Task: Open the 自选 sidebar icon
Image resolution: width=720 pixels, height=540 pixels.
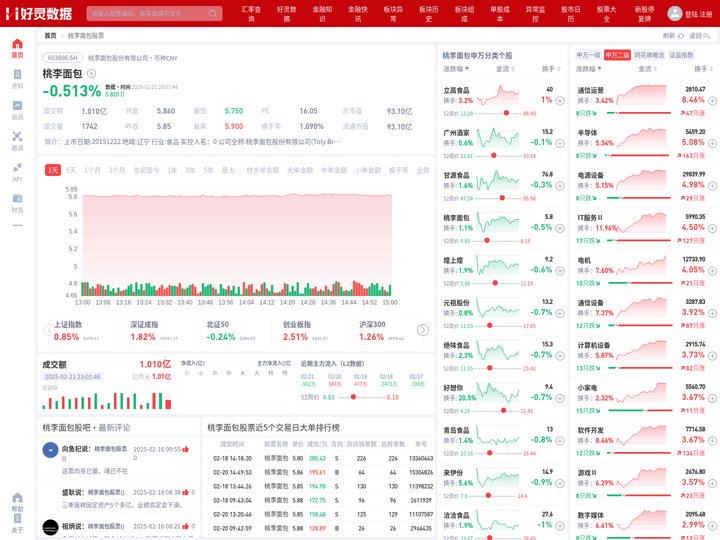Action: tap(17, 110)
